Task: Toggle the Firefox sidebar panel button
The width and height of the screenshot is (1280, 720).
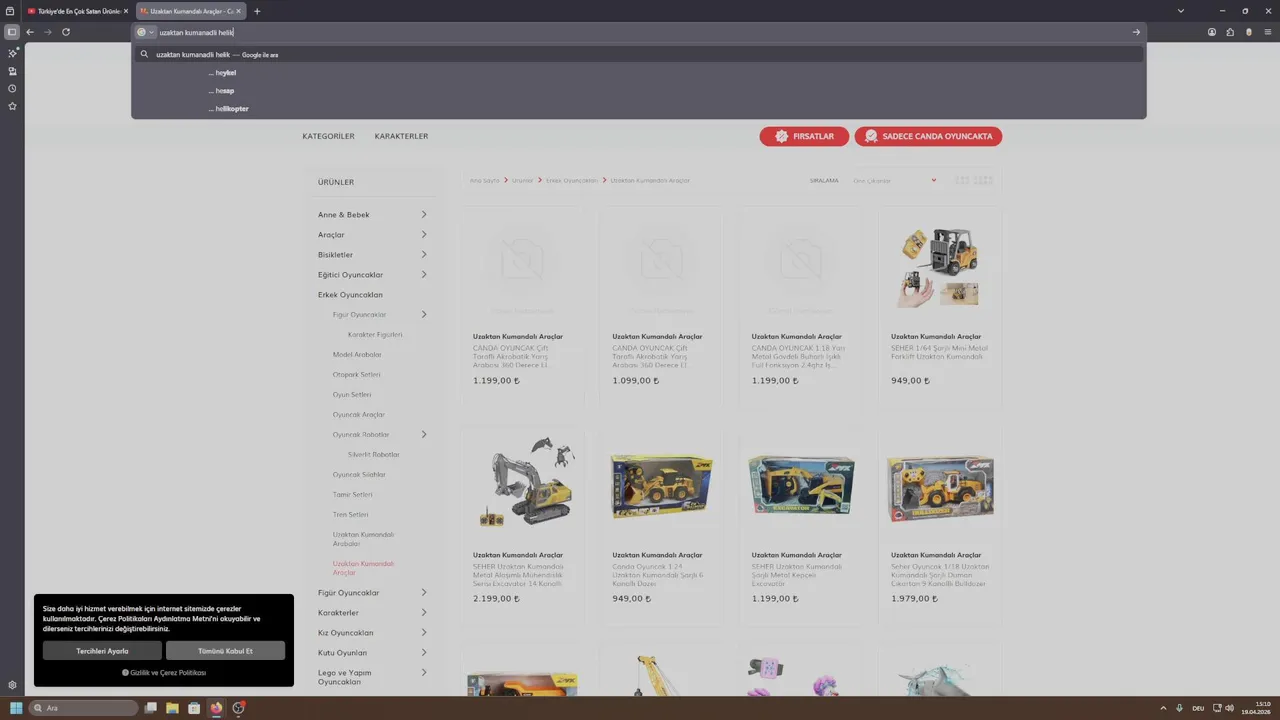Action: pyautogui.click(x=12, y=32)
